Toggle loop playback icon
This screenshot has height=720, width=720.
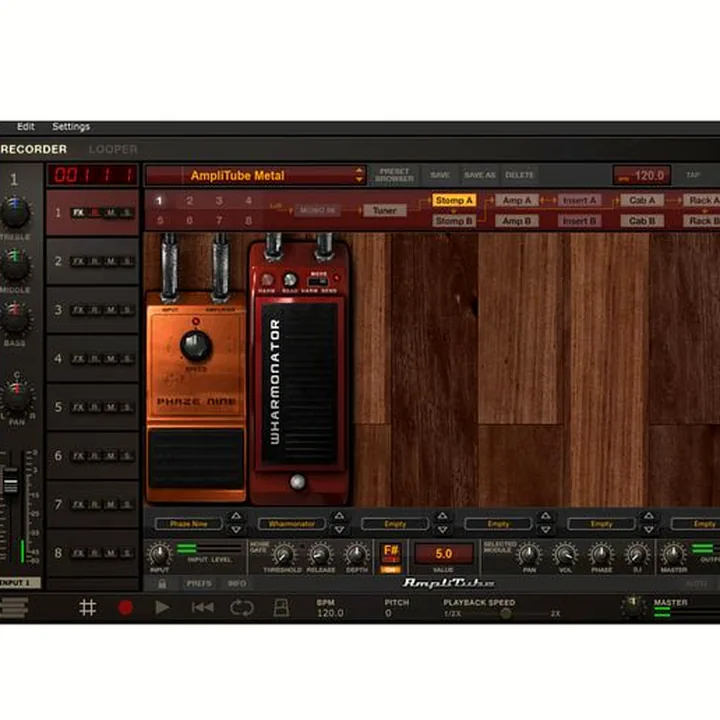point(242,608)
